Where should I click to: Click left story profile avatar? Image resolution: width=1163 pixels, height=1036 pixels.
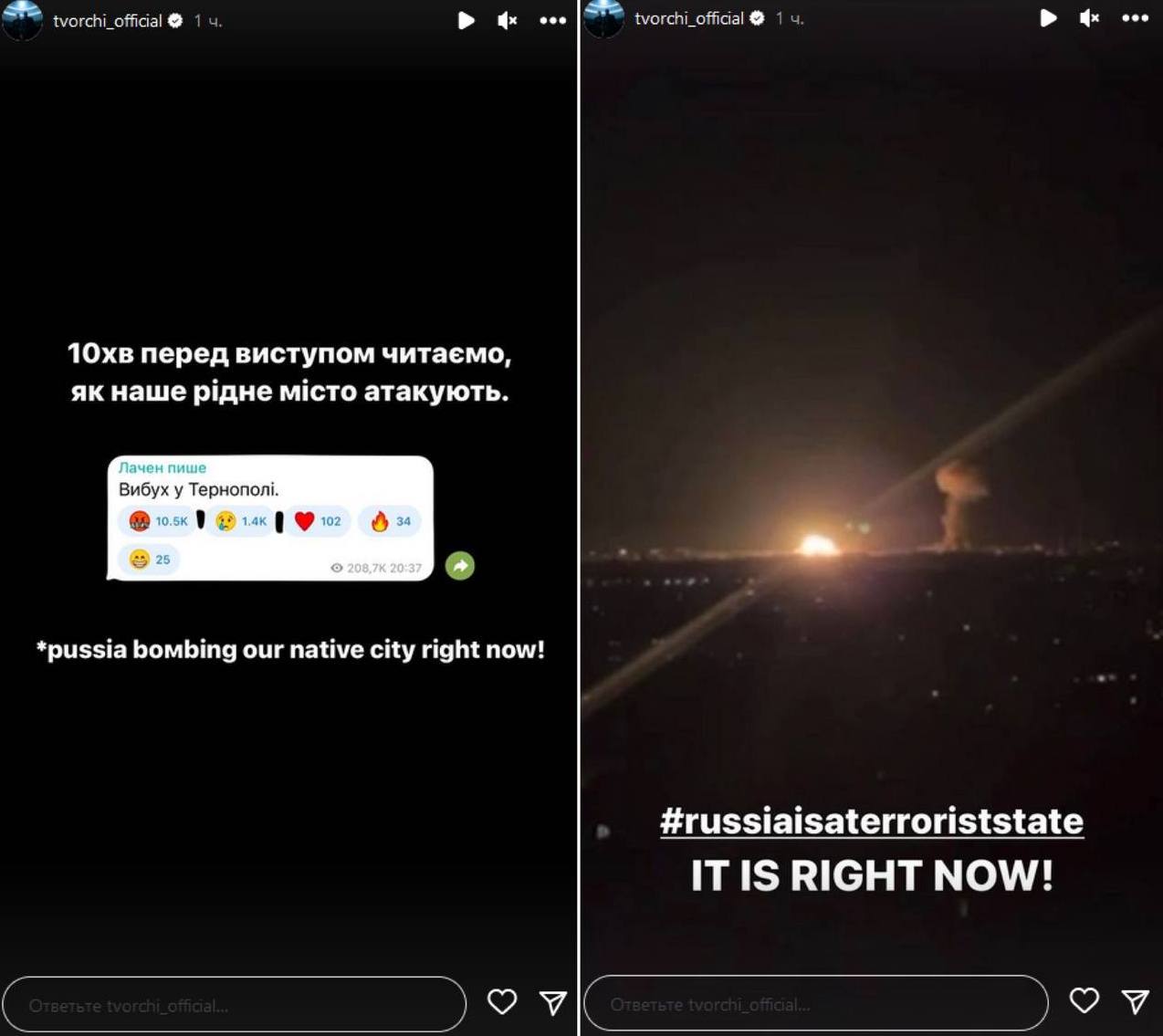[x=23, y=20]
